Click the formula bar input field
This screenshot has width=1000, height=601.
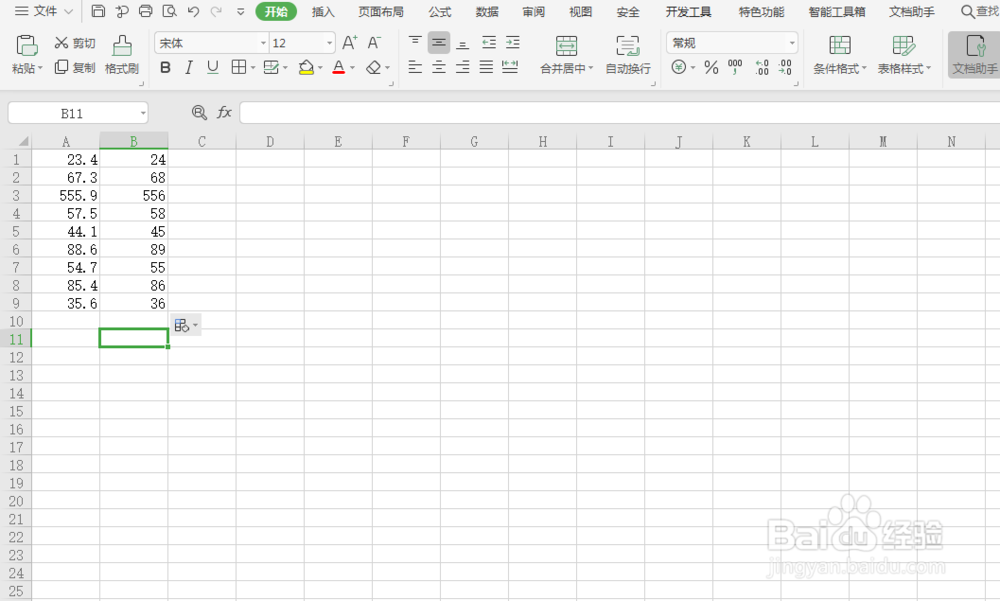coord(620,113)
